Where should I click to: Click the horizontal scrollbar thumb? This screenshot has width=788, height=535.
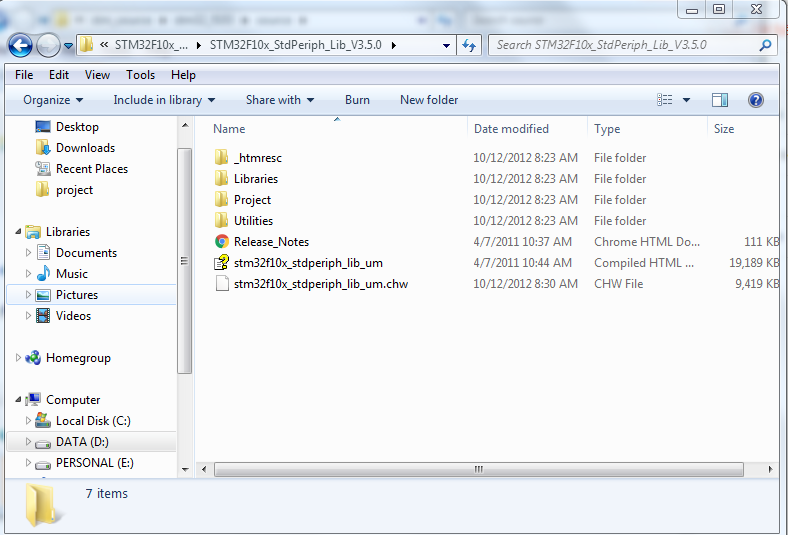tap(478, 470)
